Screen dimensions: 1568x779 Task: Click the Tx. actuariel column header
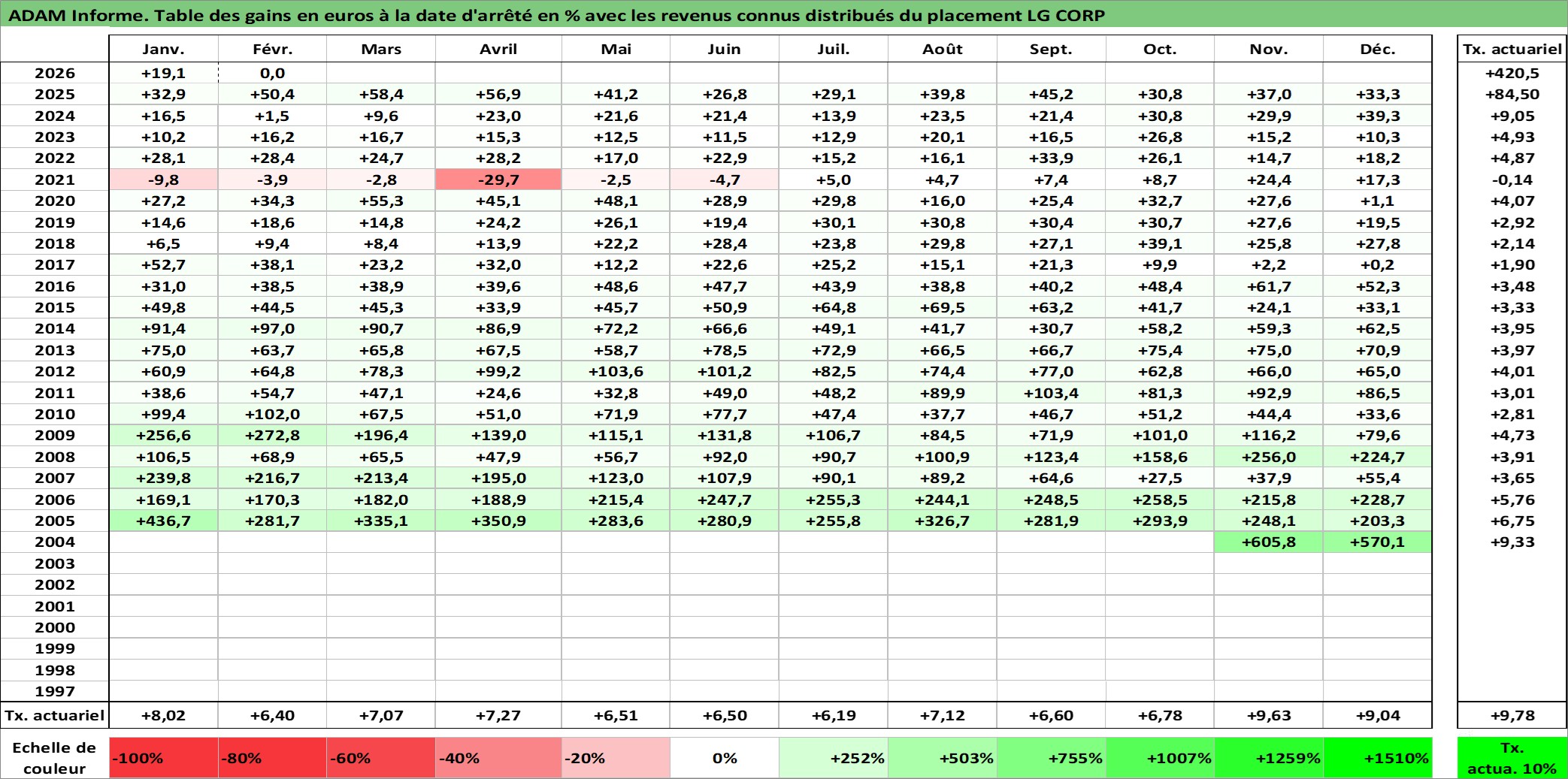(x=1512, y=49)
